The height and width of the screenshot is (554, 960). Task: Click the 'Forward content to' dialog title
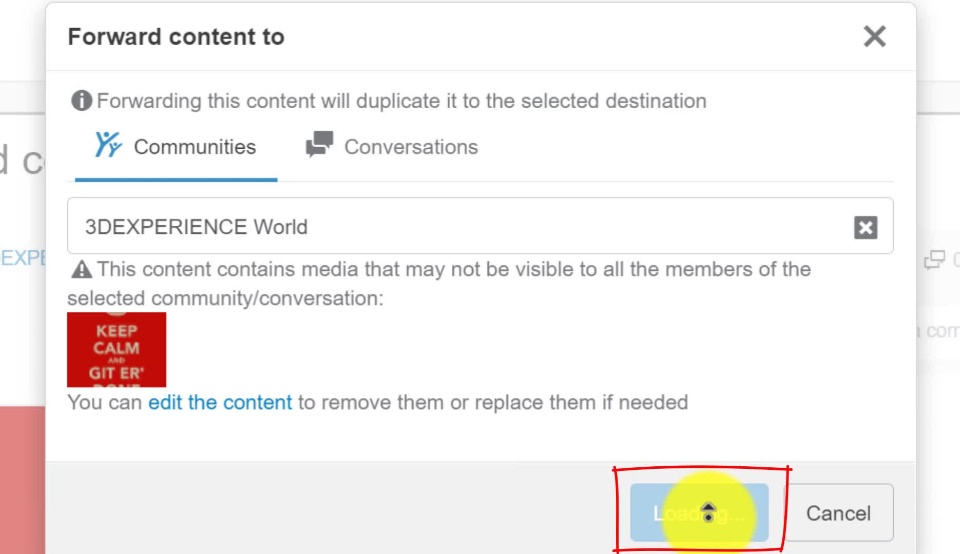pyautogui.click(x=176, y=37)
